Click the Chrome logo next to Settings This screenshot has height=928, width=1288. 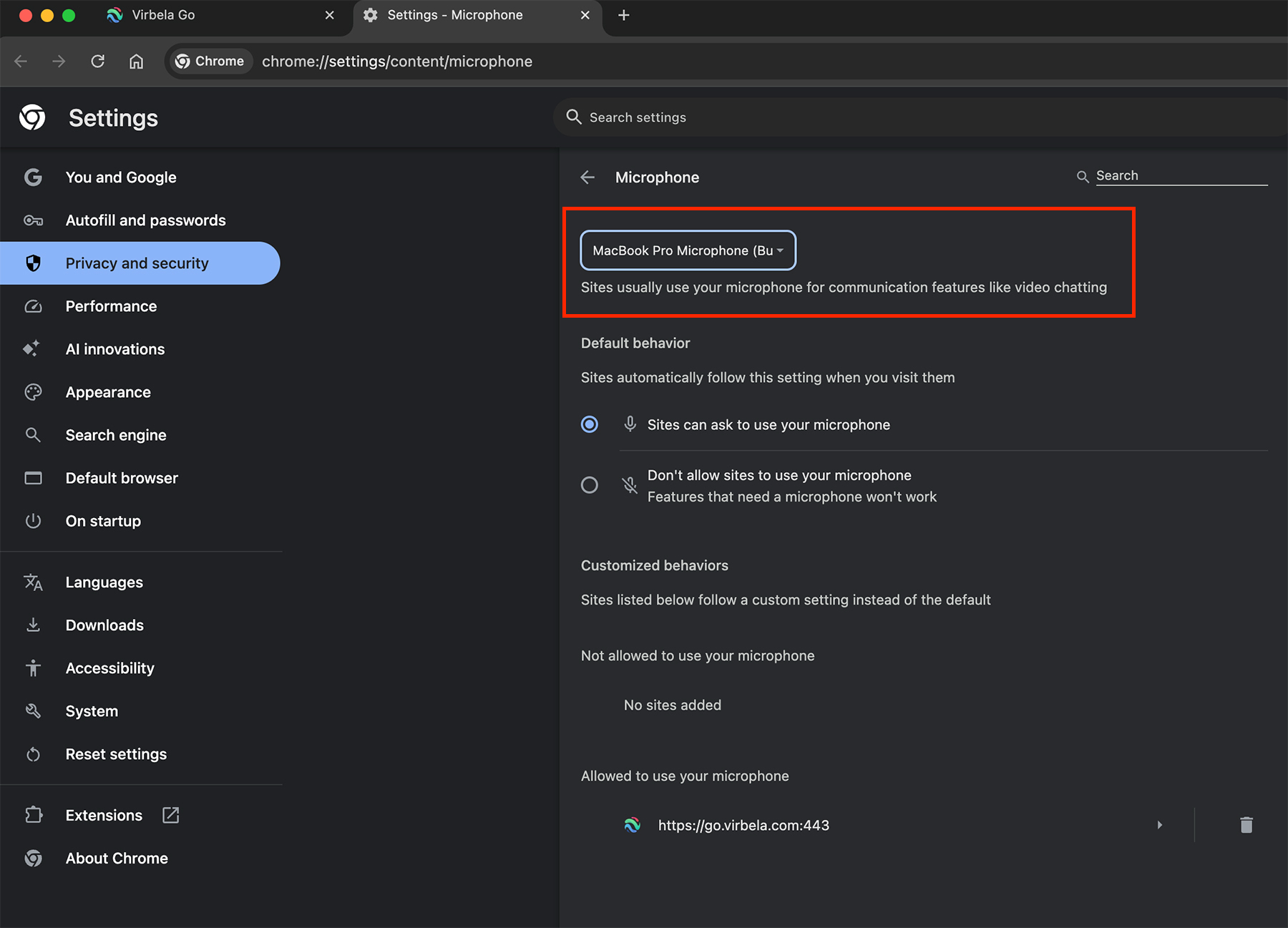coord(32,117)
